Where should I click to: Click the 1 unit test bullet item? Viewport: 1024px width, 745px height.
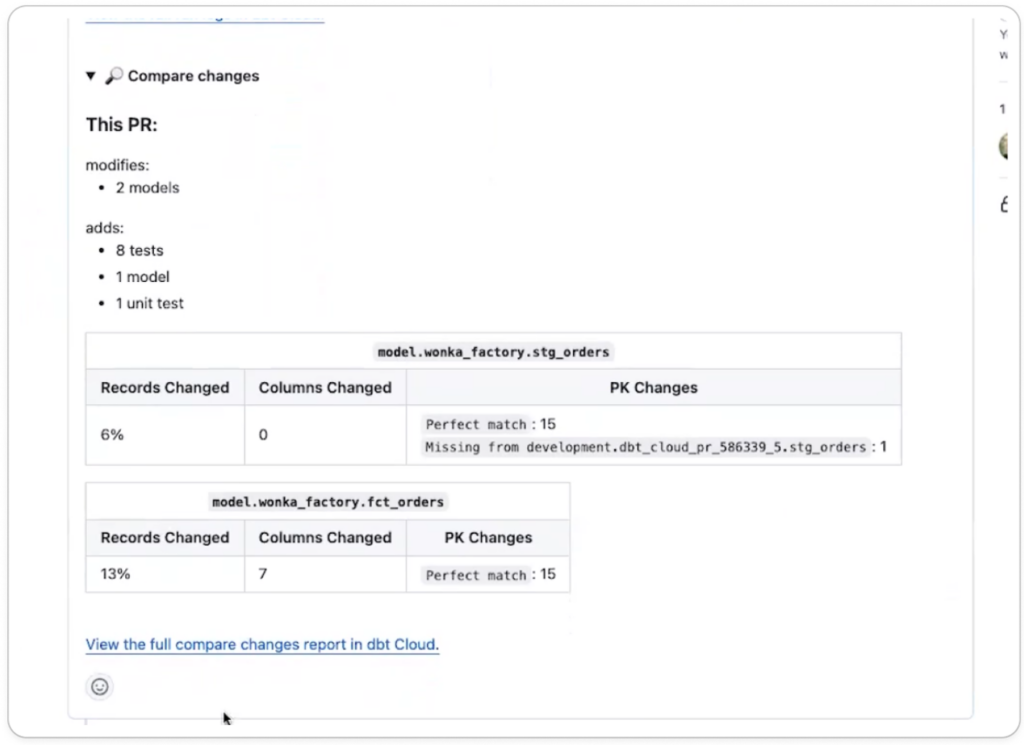click(149, 303)
